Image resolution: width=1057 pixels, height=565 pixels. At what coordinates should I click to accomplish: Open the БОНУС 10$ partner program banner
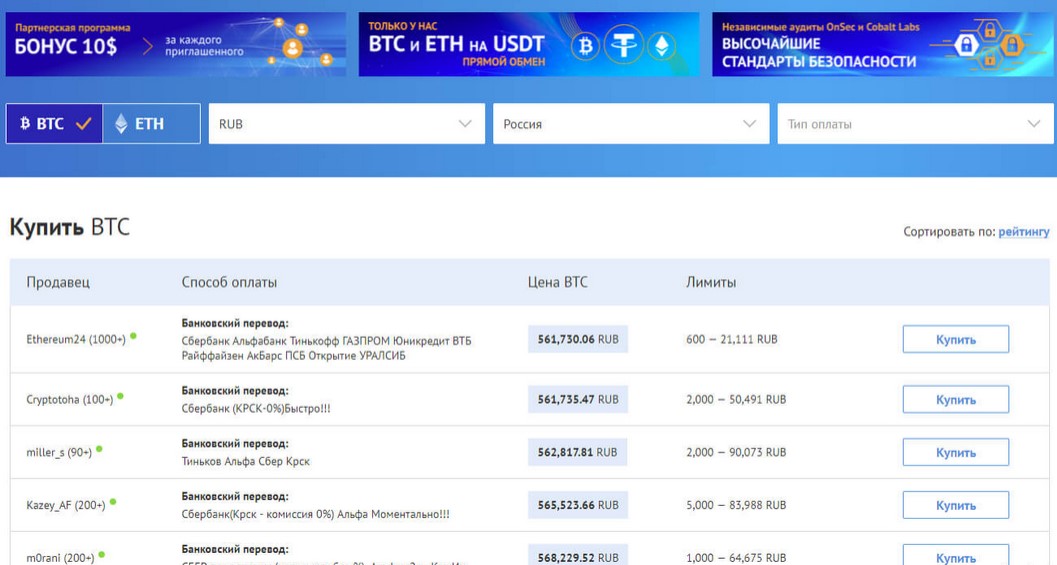(176, 44)
